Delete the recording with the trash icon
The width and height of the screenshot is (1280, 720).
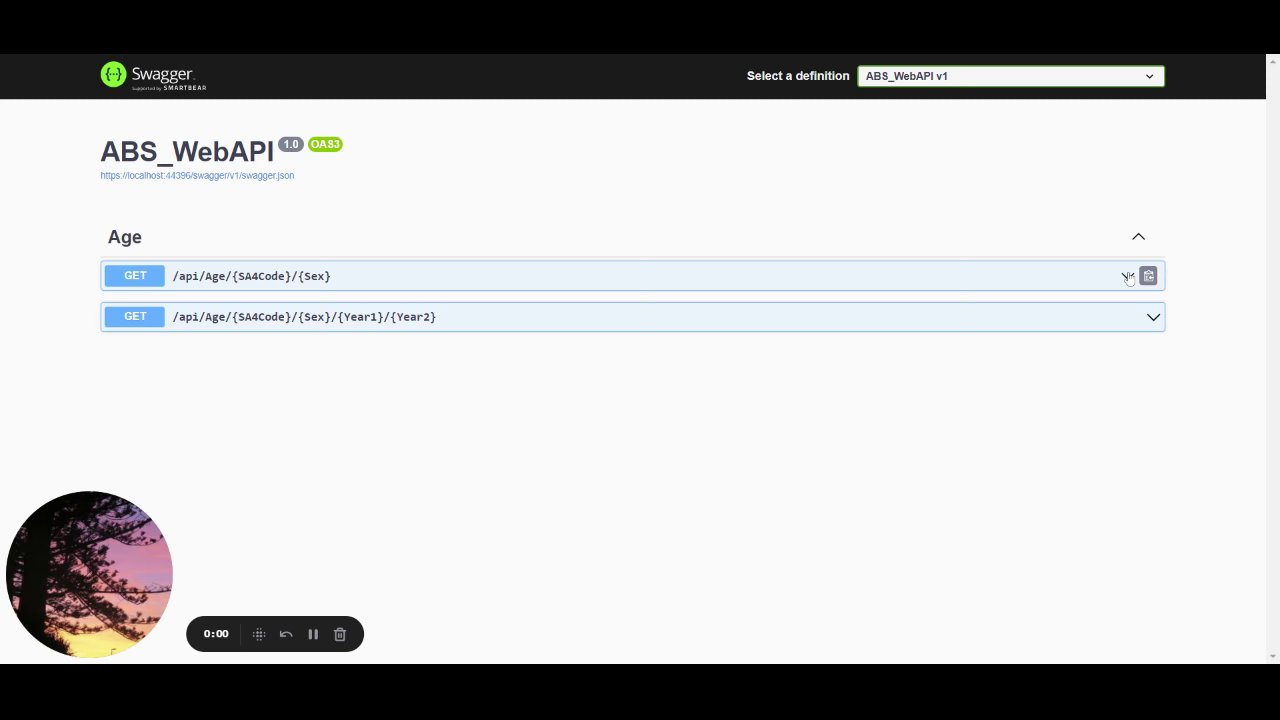tap(340, 634)
